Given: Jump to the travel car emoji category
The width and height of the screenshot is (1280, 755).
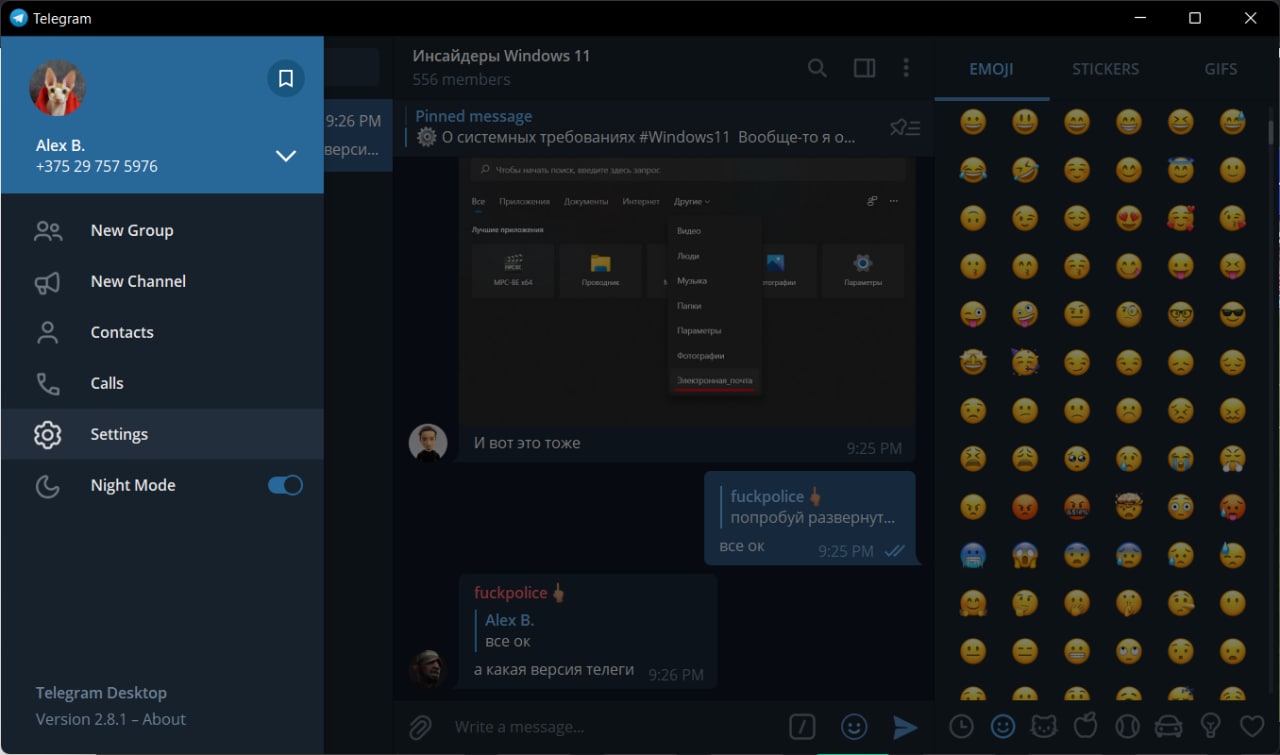Looking at the screenshot, I should [1168, 727].
